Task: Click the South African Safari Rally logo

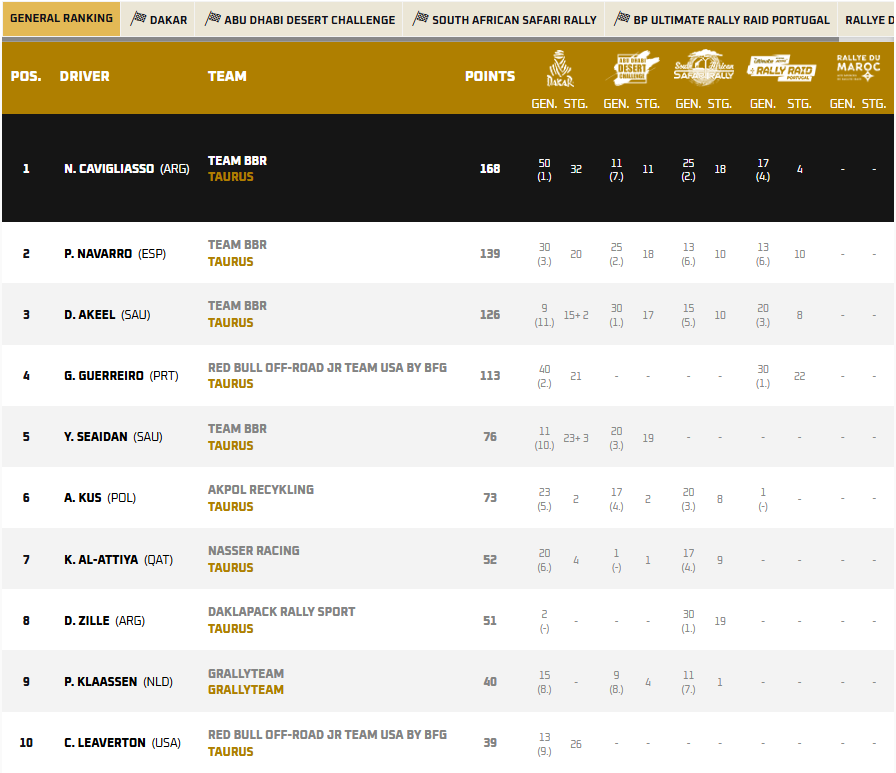Action: coord(703,67)
